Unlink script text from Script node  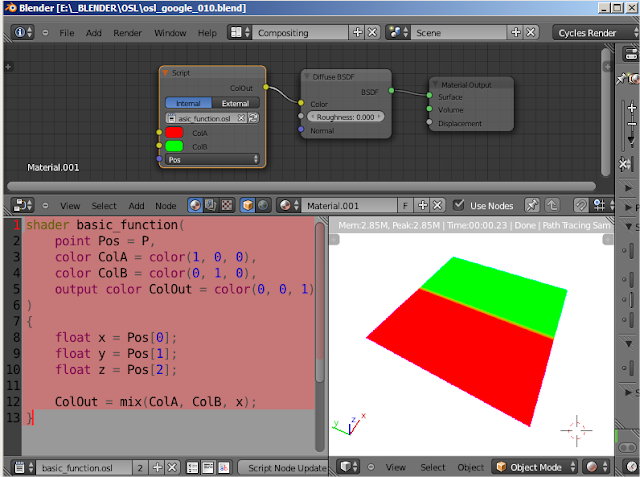pyautogui.click(x=242, y=118)
